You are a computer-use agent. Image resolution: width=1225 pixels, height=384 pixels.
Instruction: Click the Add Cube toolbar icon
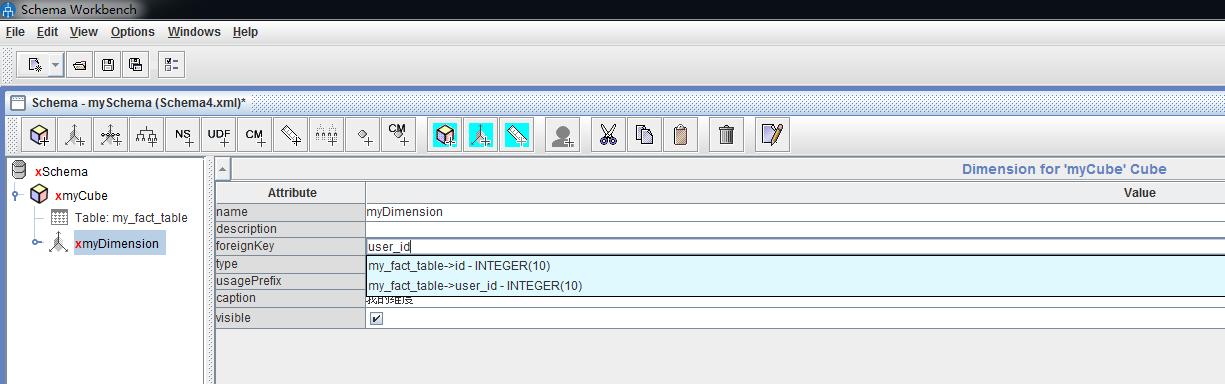point(40,134)
